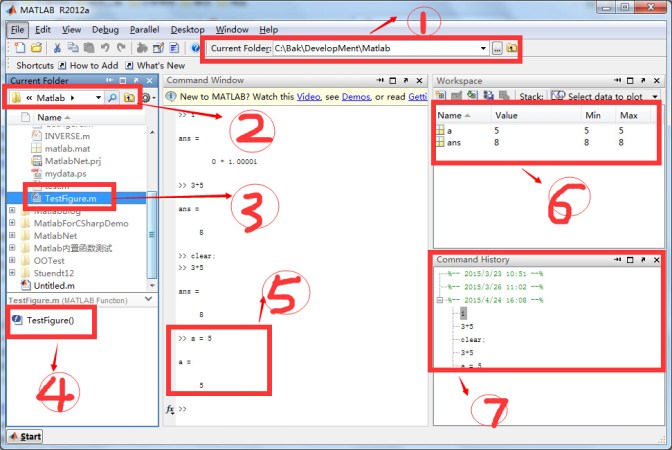Open the View menu
Image resolution: width=672 pixels, height=450 pixels.
(x=71, y=30)
